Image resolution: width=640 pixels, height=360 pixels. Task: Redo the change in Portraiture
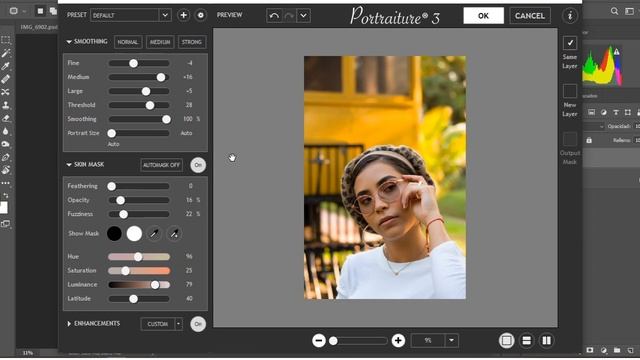click(x=289, y=16)
